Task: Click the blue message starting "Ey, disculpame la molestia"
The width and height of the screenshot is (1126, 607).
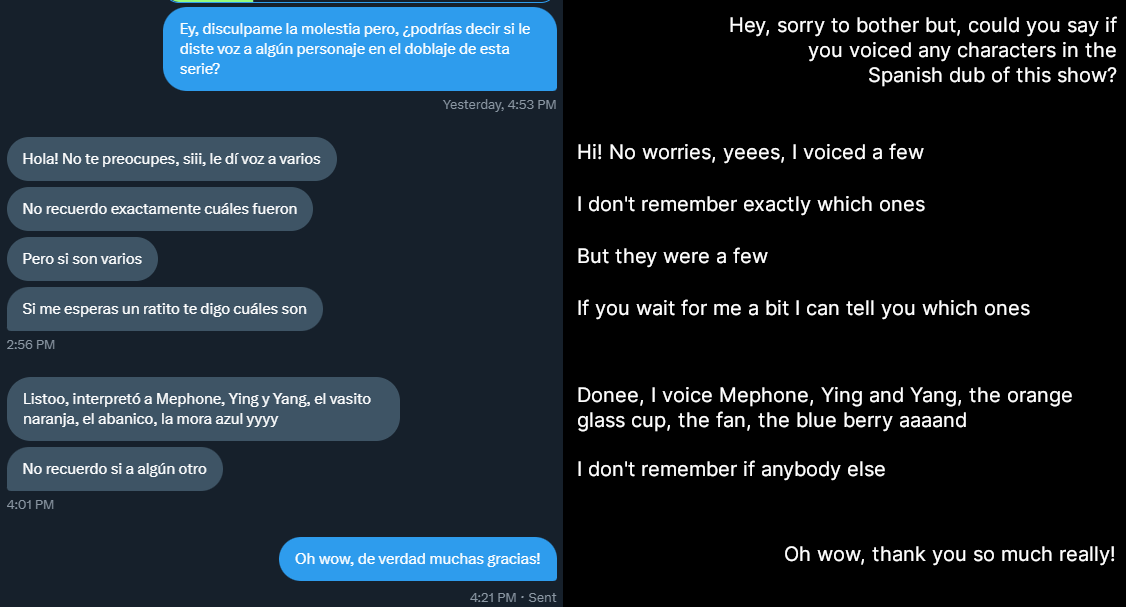Action: (x=360, y=49)
